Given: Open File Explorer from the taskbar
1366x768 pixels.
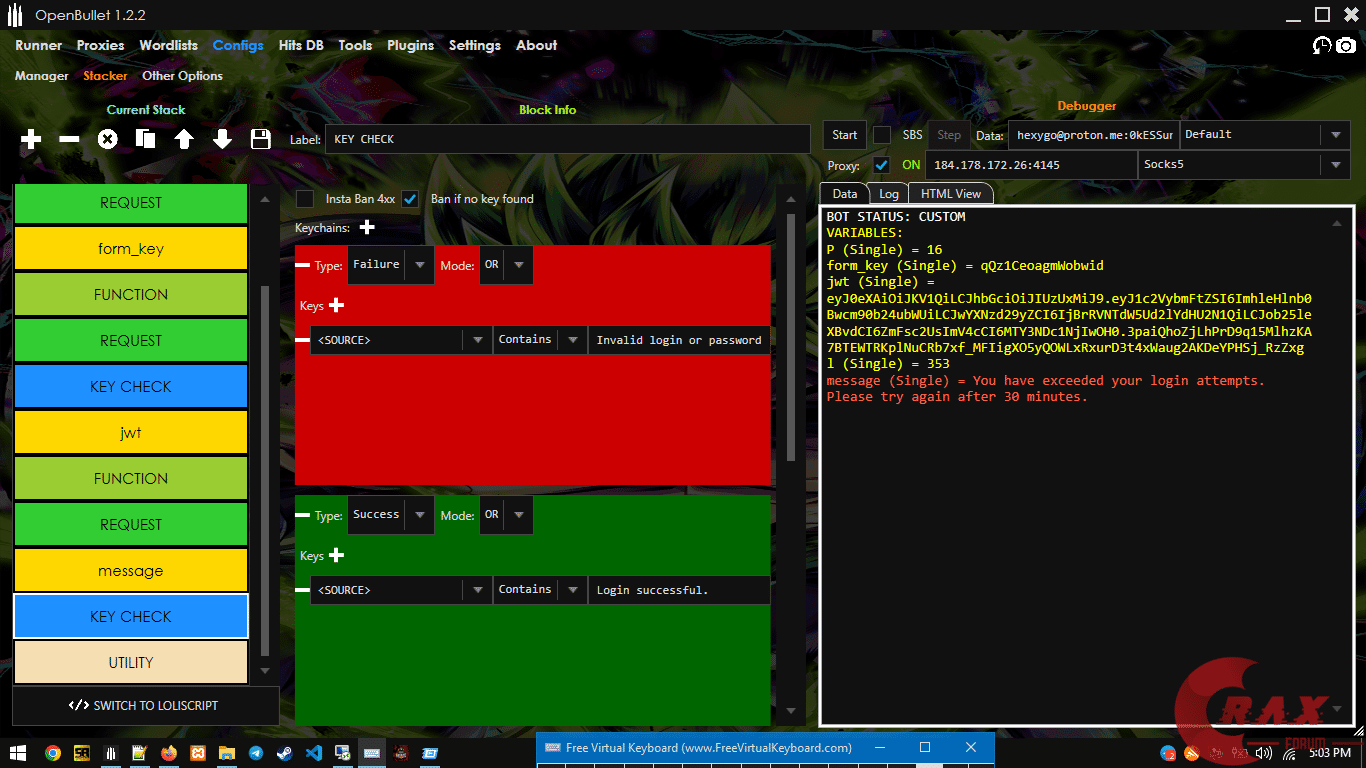Looking at the screenshot, I should pyautogui.click(x=227, y=753).
